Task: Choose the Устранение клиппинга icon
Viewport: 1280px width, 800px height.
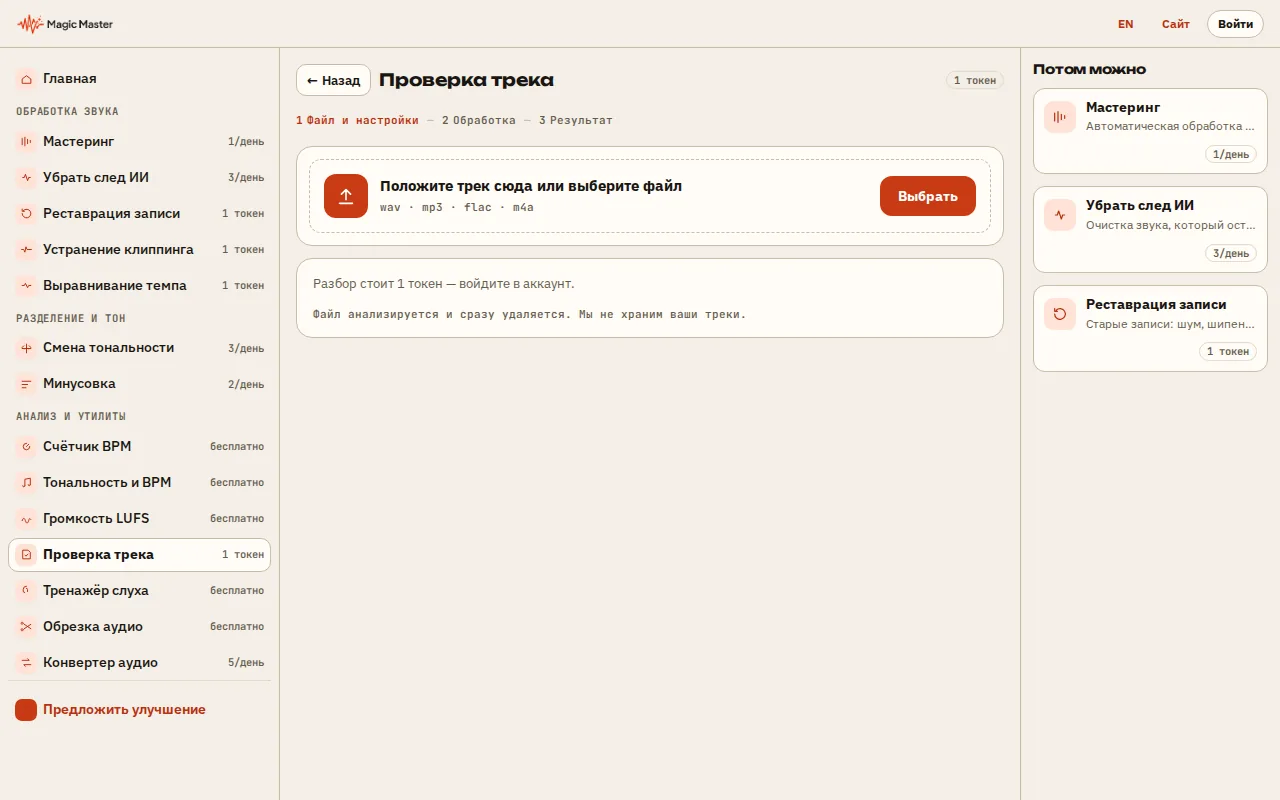Action: [x=26, y=250]
